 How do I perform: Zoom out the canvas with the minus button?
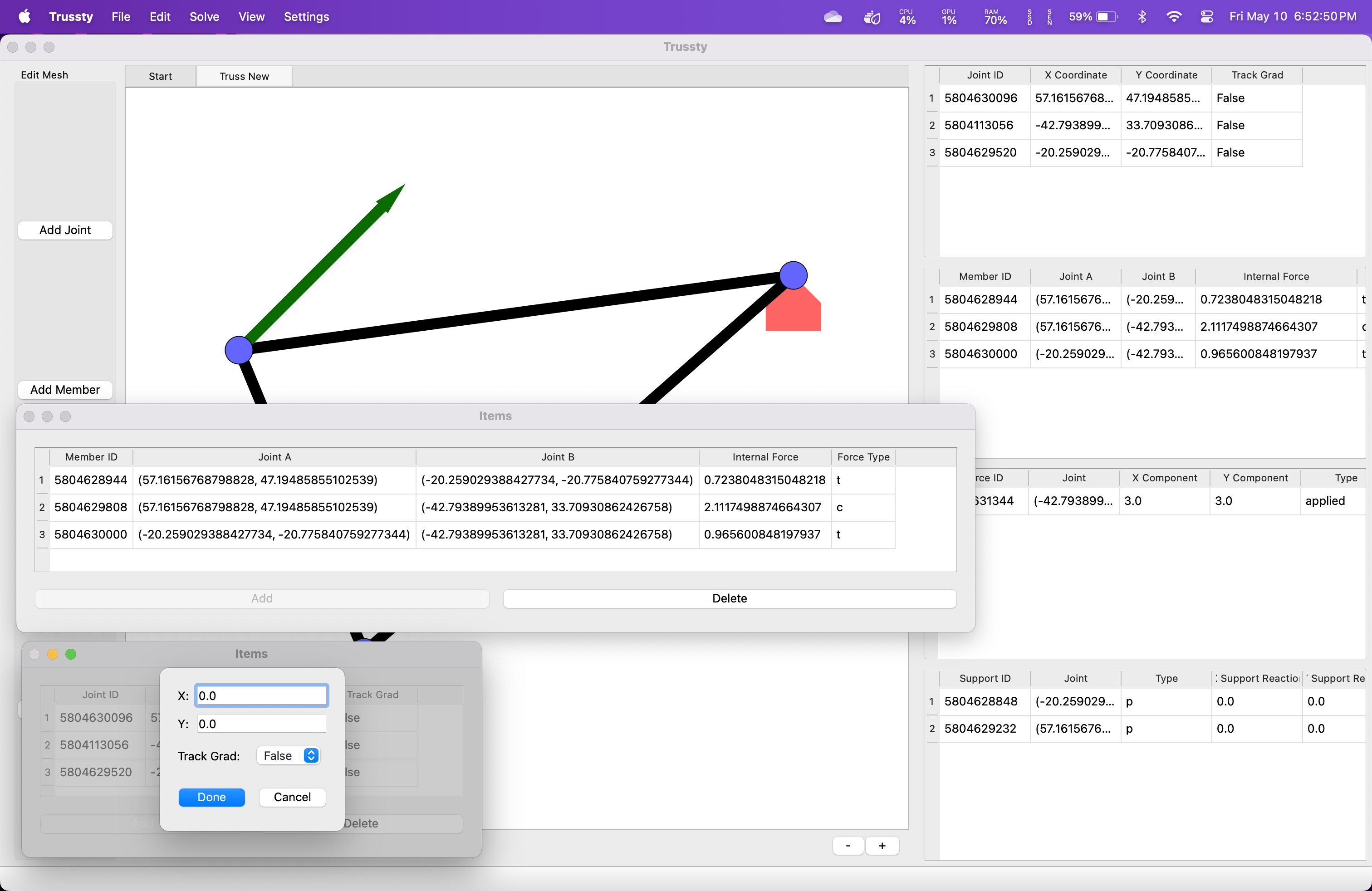(x=848, y=846)
